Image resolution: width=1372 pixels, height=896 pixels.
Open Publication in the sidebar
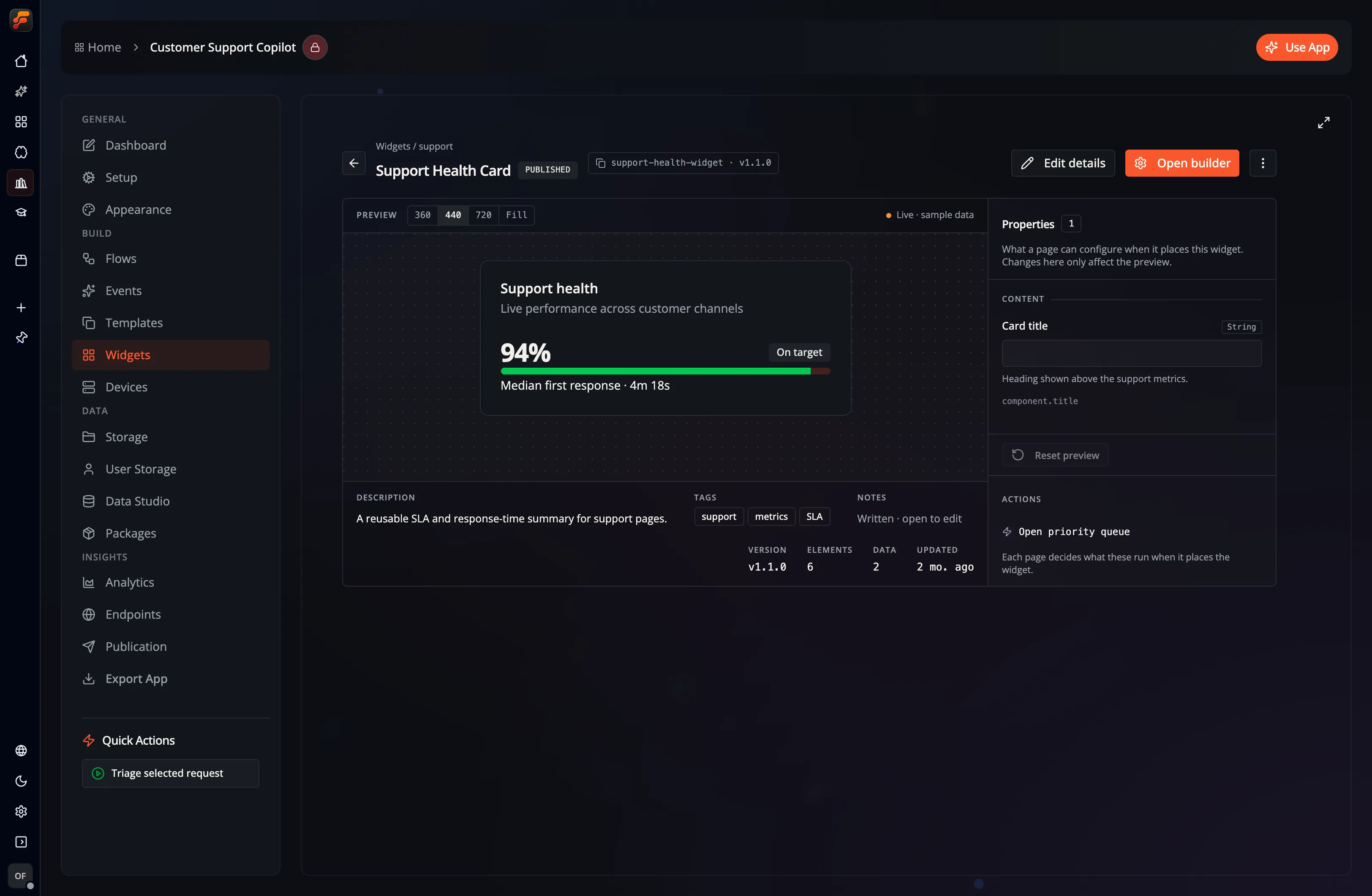pos(171,647)
